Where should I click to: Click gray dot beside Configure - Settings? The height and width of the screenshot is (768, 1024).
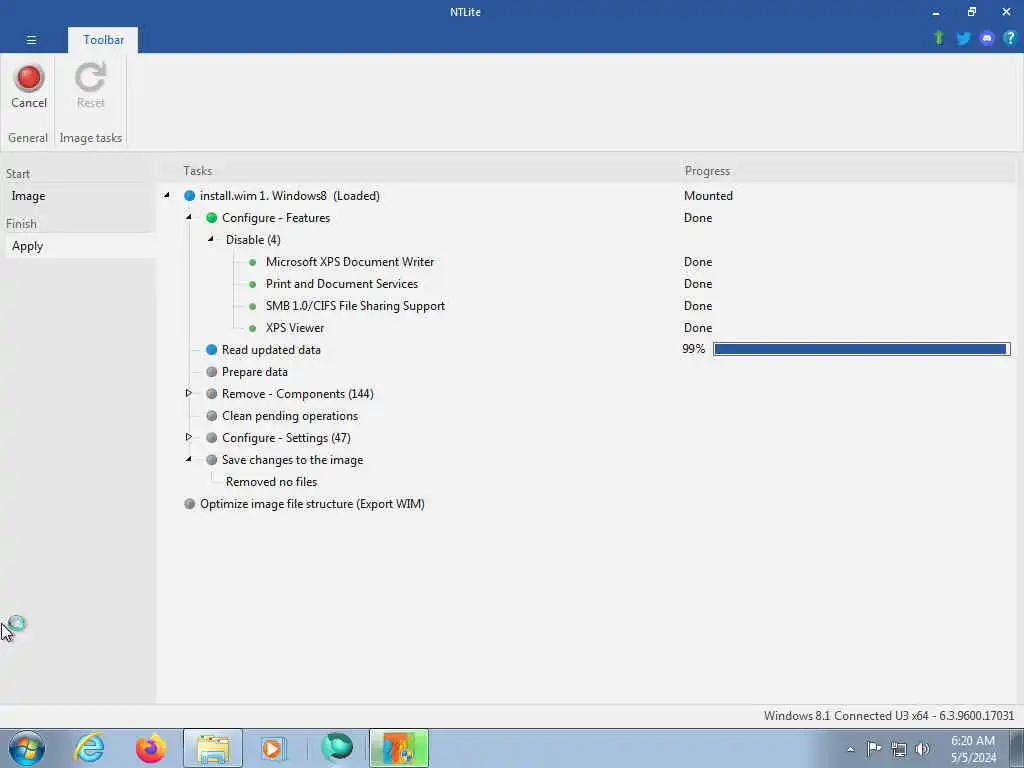212,438
